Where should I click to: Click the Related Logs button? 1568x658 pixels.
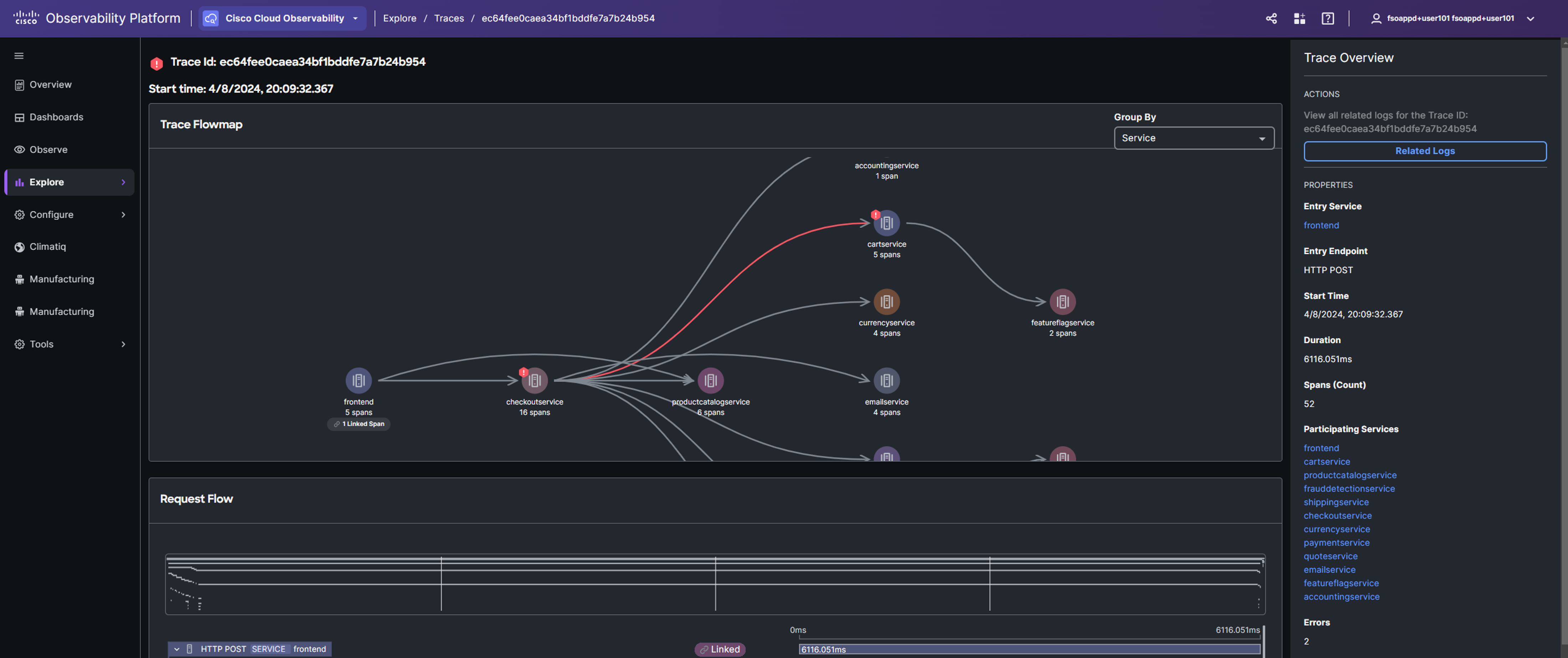[x=1424, y=151]
